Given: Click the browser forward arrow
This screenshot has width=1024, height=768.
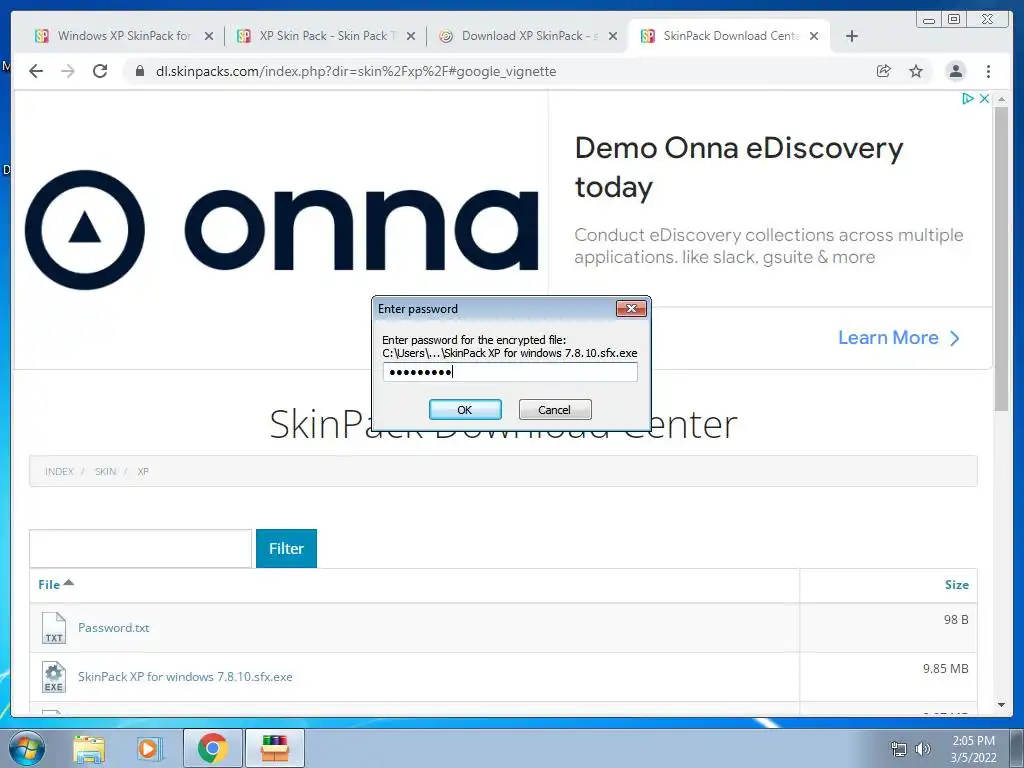Looking at the screenshot, I should click(68, 71).
